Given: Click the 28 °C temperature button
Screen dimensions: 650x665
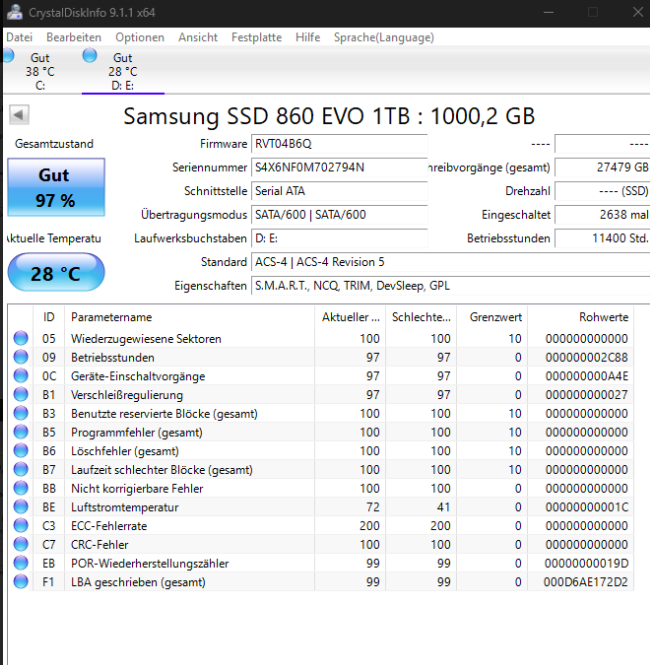Looking at the screenshot, I should pos(56,273).
